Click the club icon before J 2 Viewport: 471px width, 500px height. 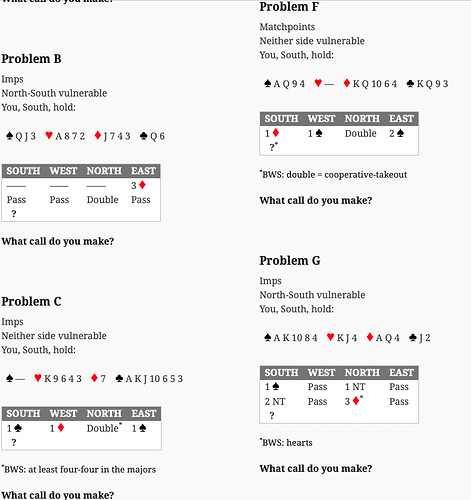[412, 338]
